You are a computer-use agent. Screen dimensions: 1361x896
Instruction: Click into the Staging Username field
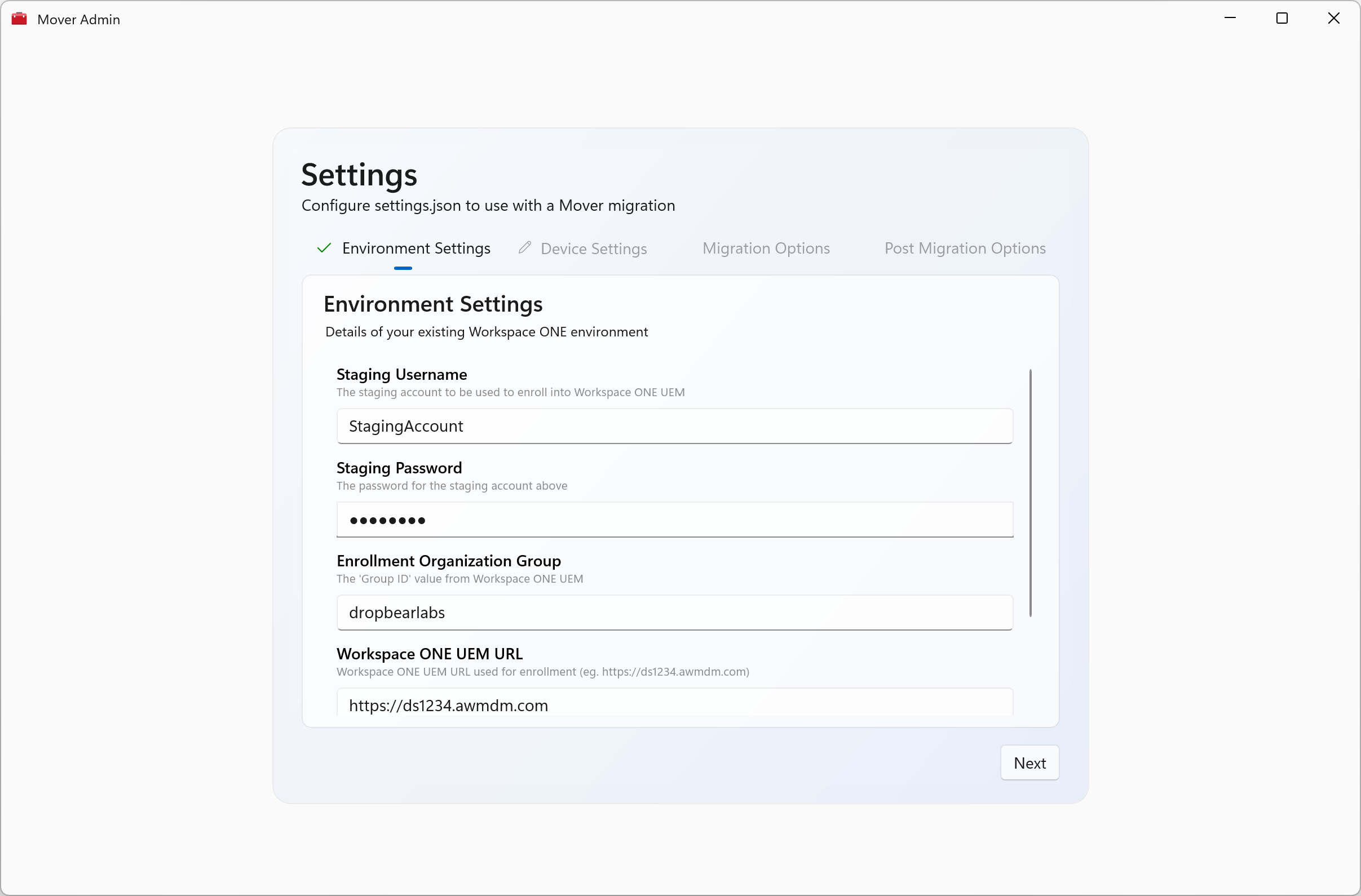(675, 426)
